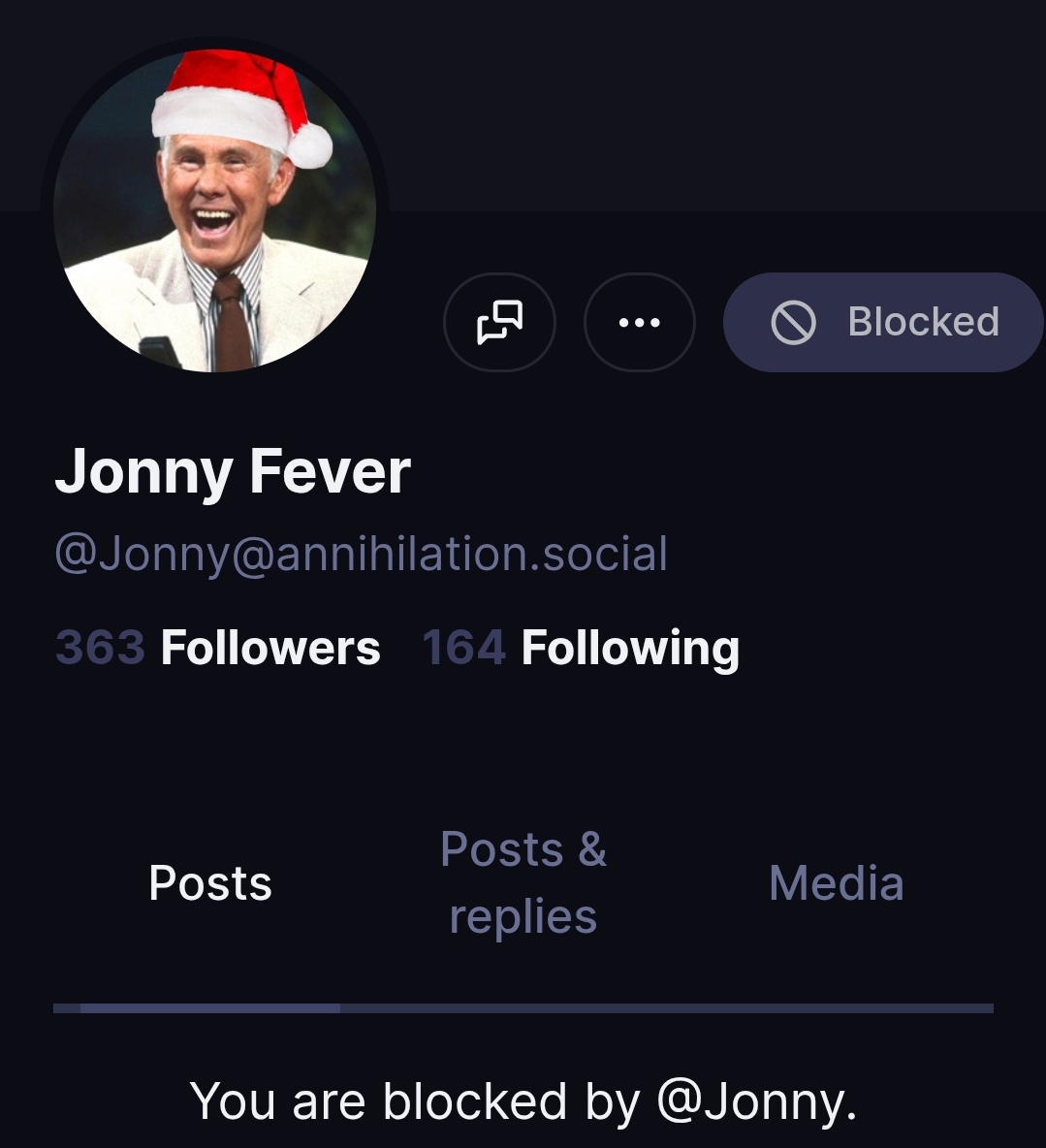Click the Blocked button
Viewport: 1046px width, 1148px height.
[883, 322]
